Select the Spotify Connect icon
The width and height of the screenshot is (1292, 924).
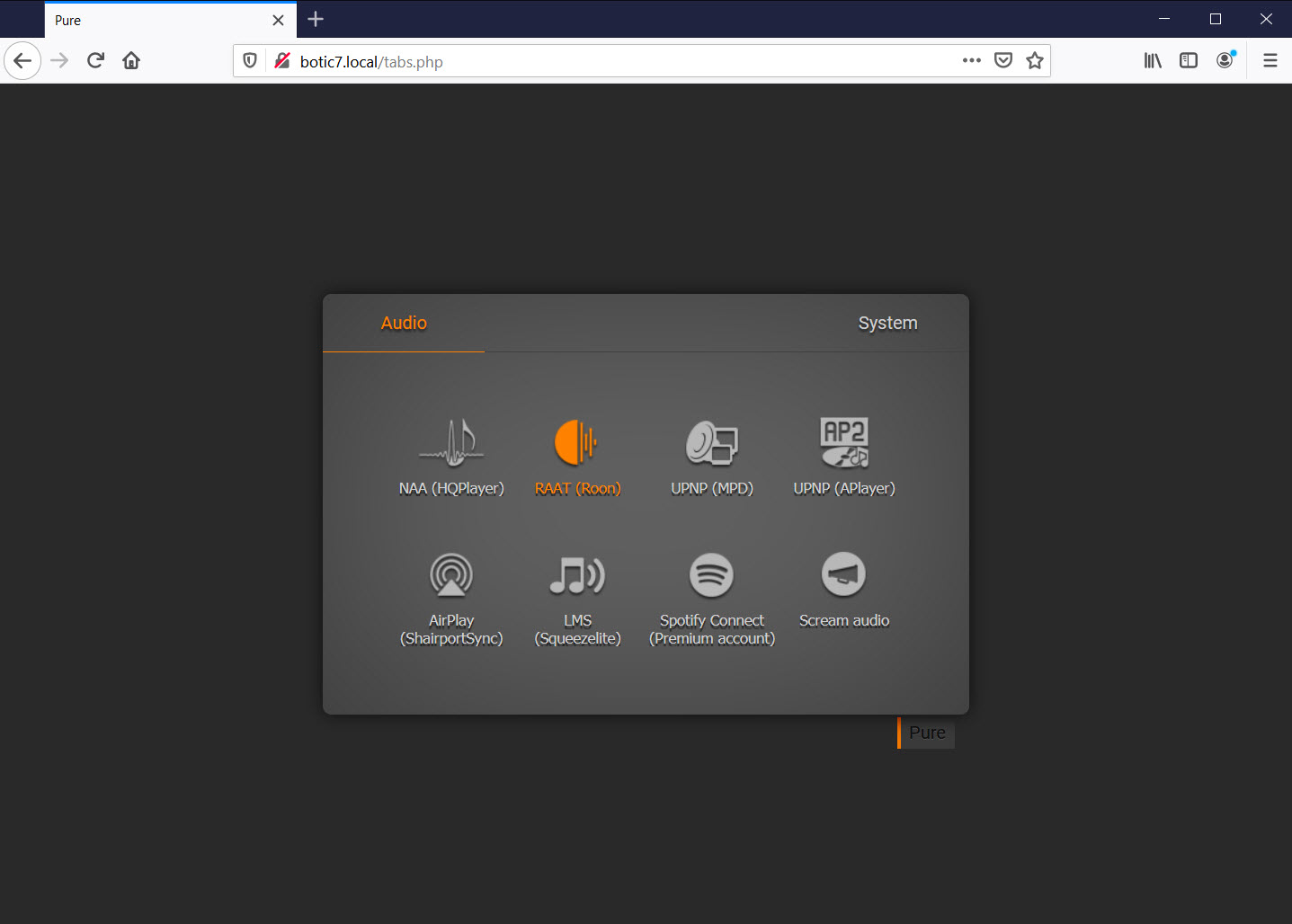(711, 575)
